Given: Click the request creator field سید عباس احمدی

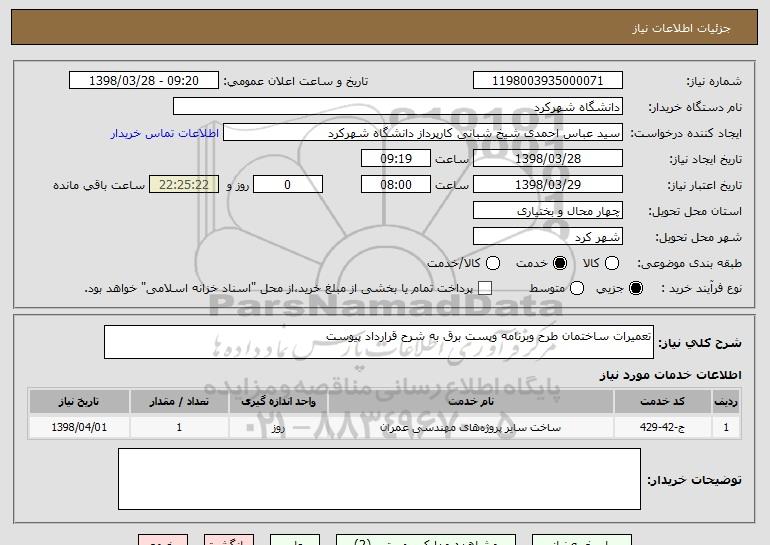Looking at the screenshot, I should click(x=423, y=133).
